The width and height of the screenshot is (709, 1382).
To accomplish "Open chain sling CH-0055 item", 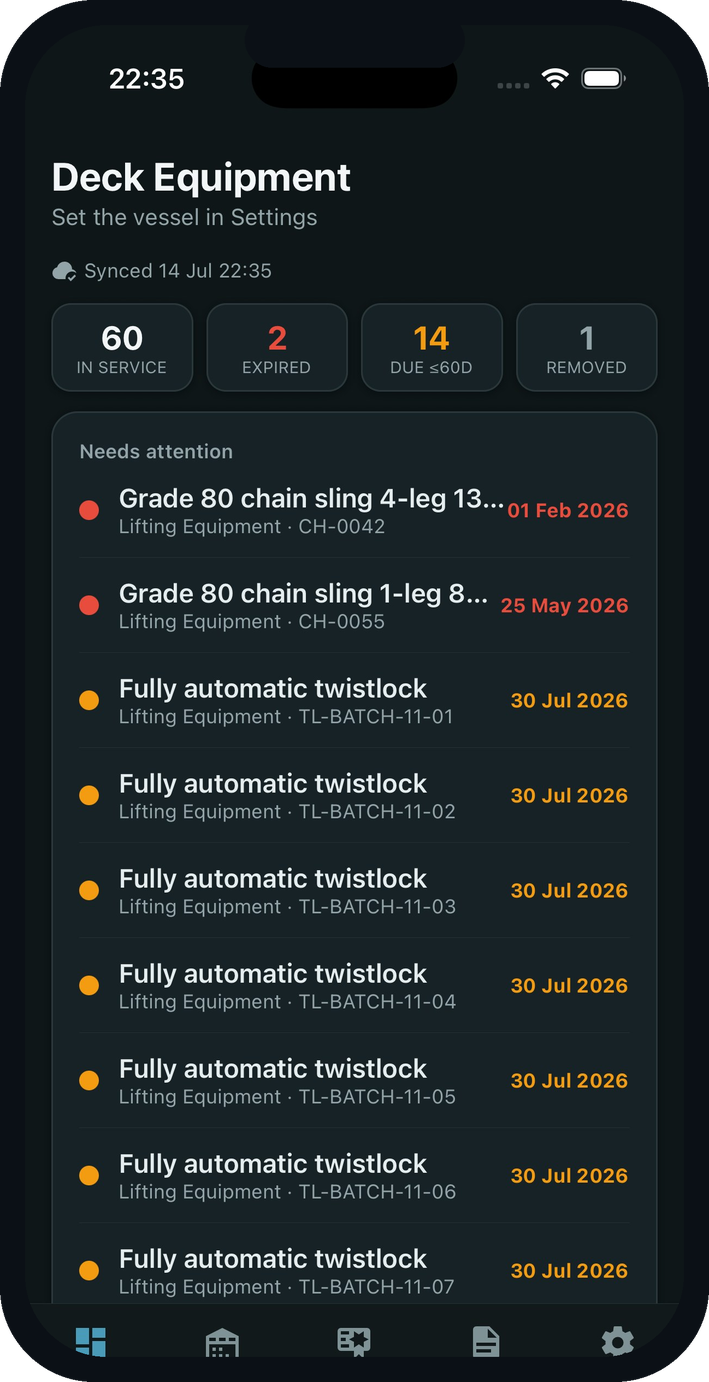I will pyautogui.click(x=354, y=605).
